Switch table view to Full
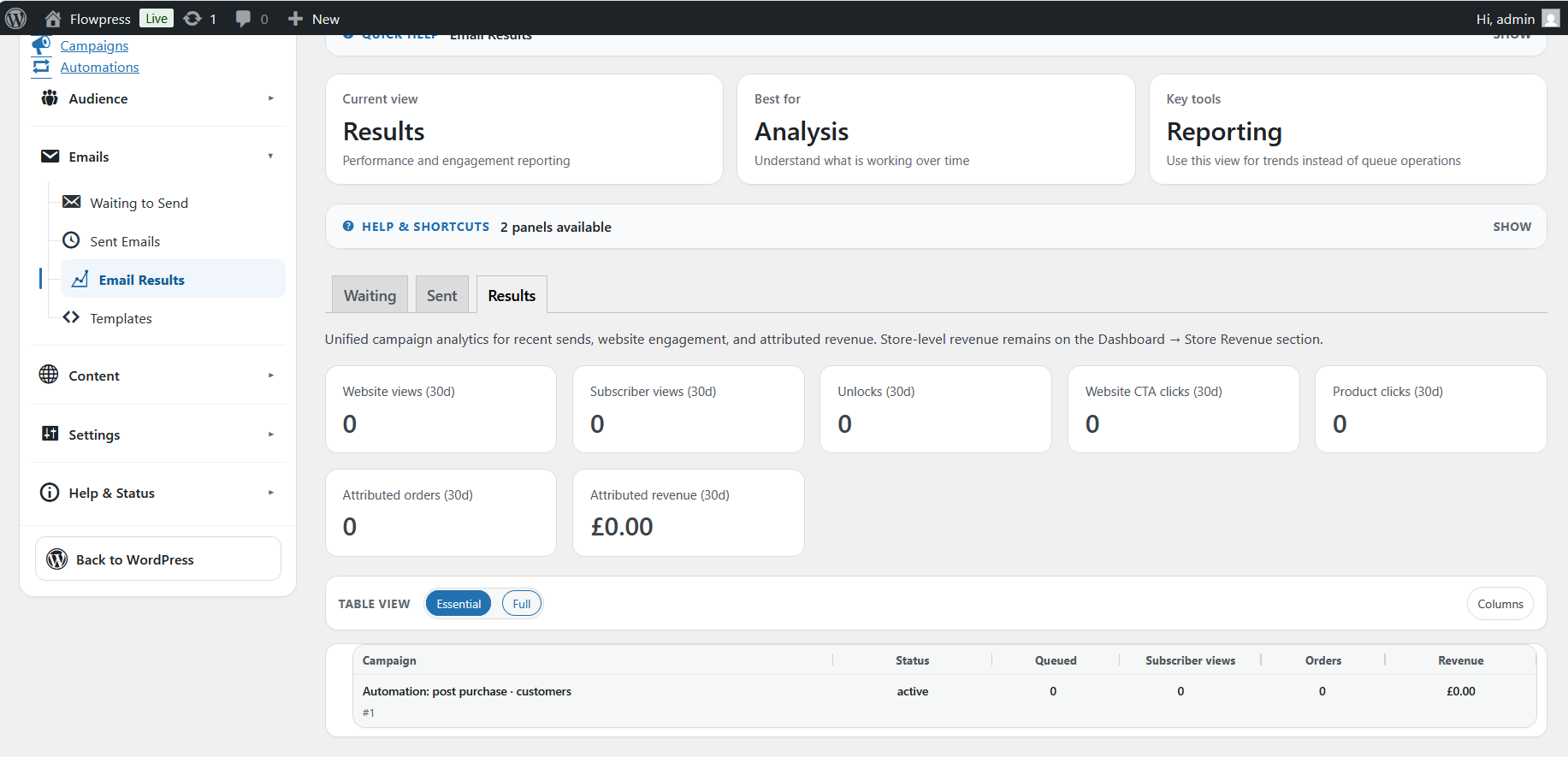 tap(522, 604)
